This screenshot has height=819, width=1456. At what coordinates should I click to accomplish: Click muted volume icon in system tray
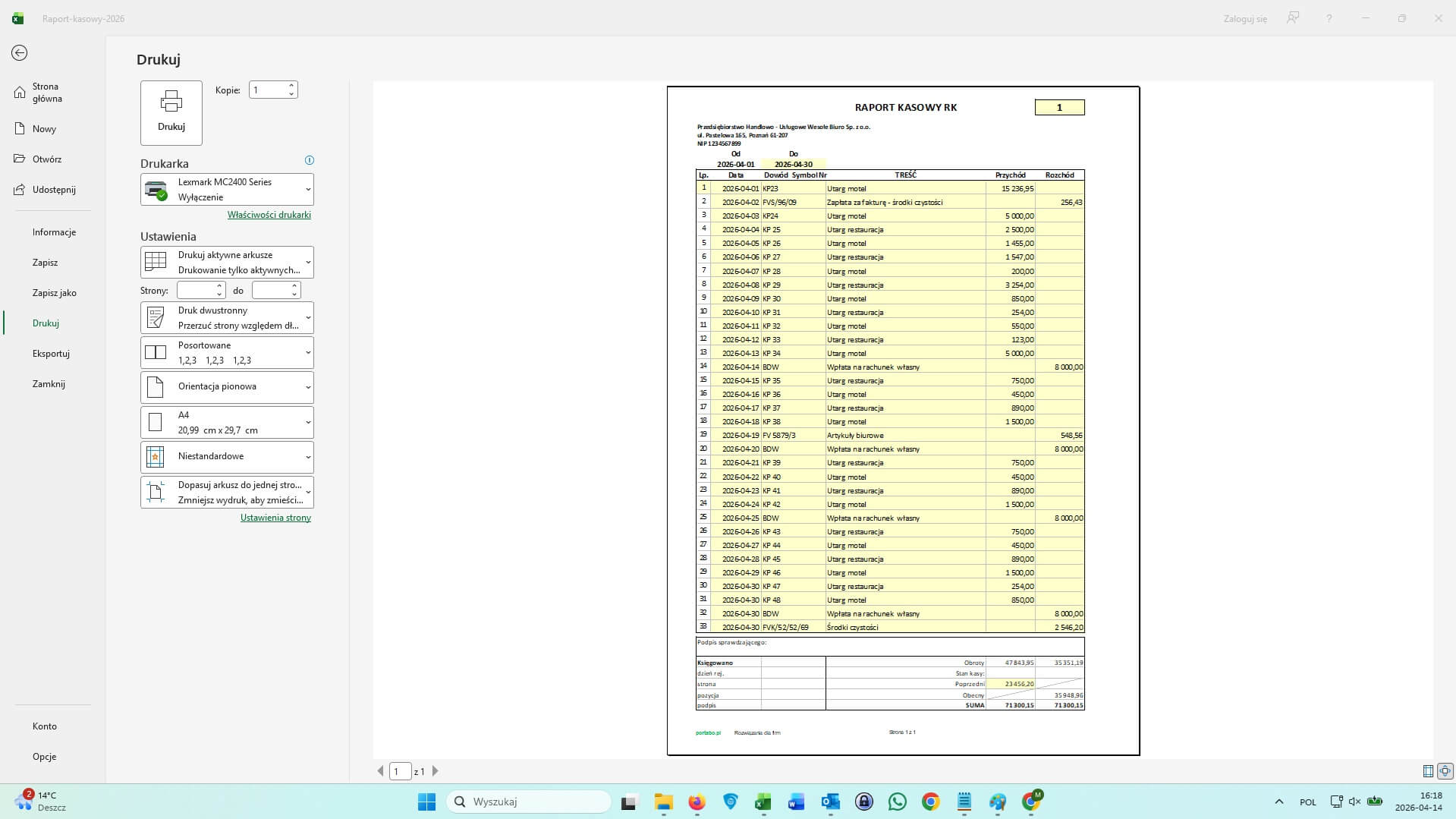(x=1354, y=802)
